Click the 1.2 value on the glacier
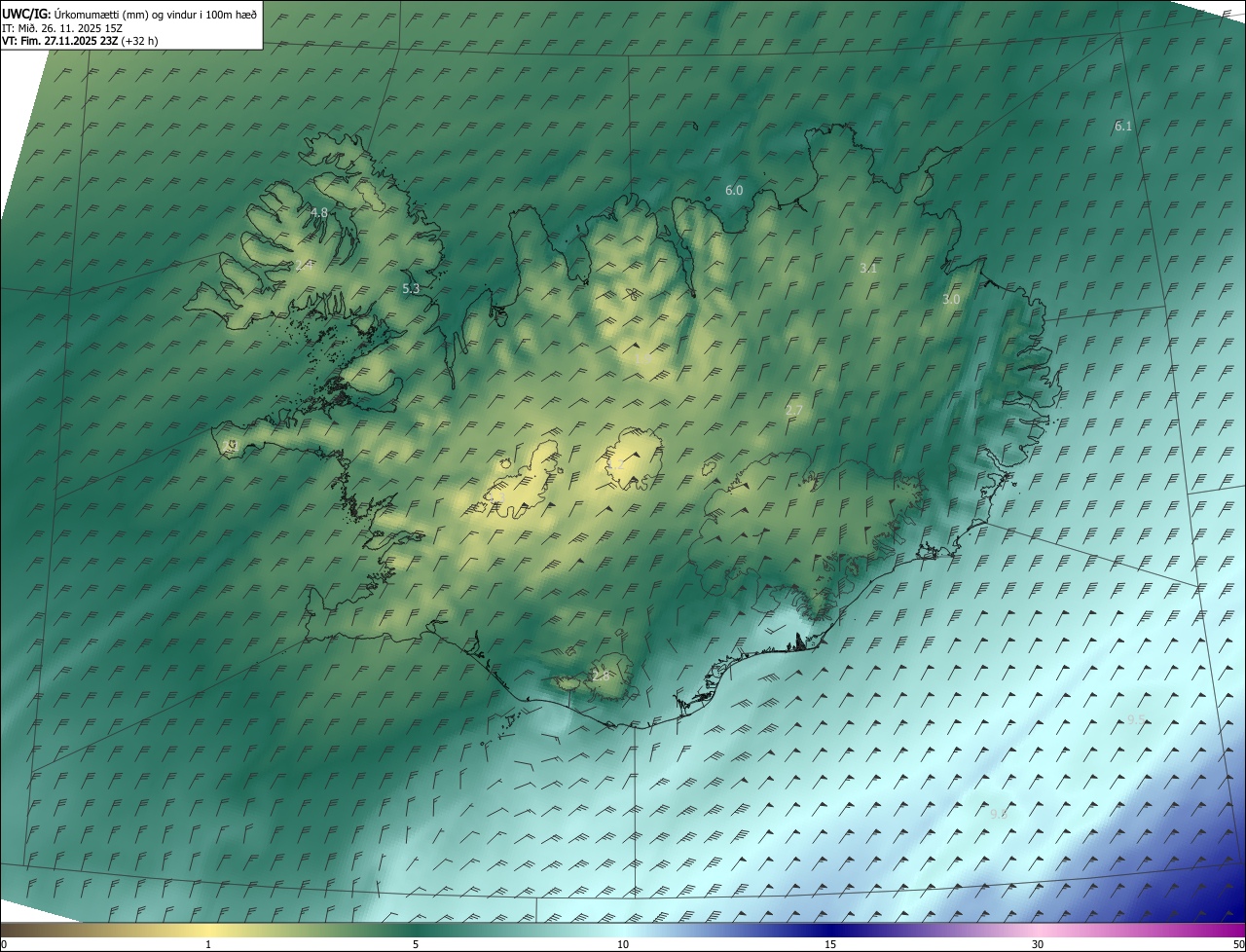 click(616, 466)
